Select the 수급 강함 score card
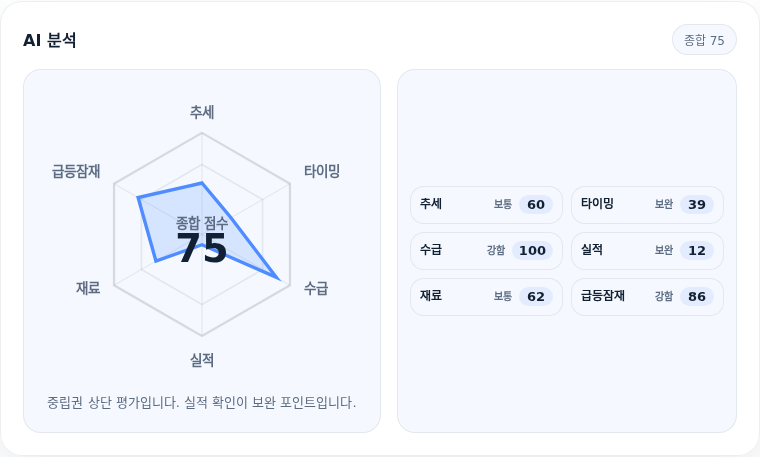760x457 pixels. point(486,251)
